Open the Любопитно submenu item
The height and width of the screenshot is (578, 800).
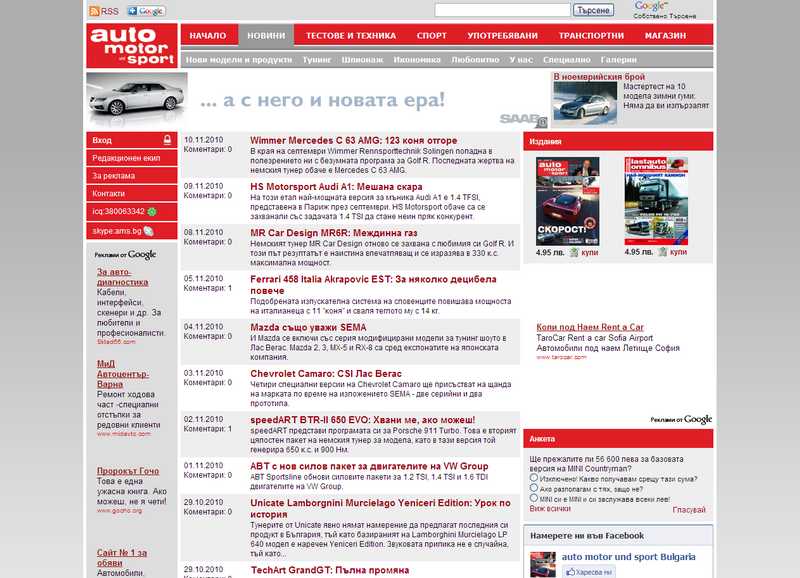pyautogui.click(x=475, y=60)
